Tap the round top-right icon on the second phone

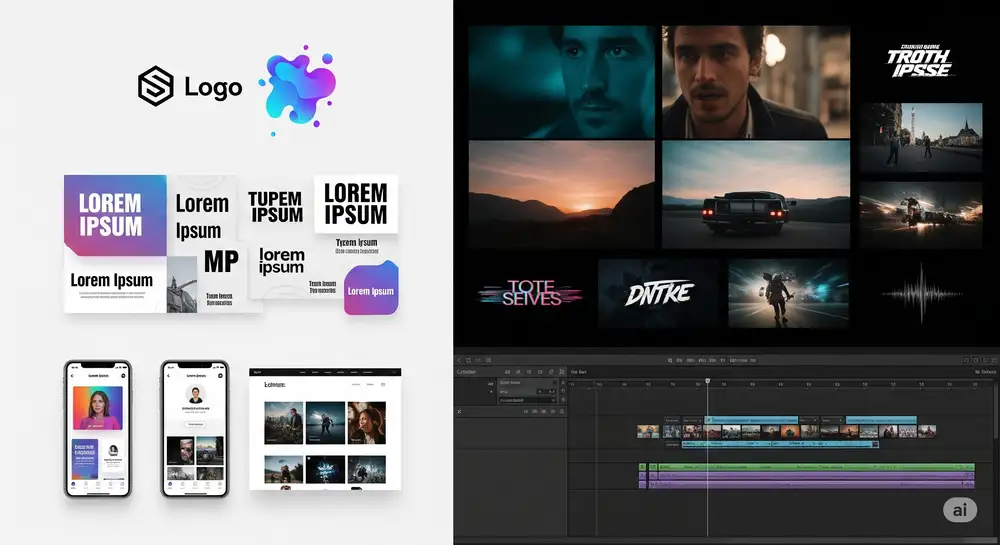pos(221,376)
